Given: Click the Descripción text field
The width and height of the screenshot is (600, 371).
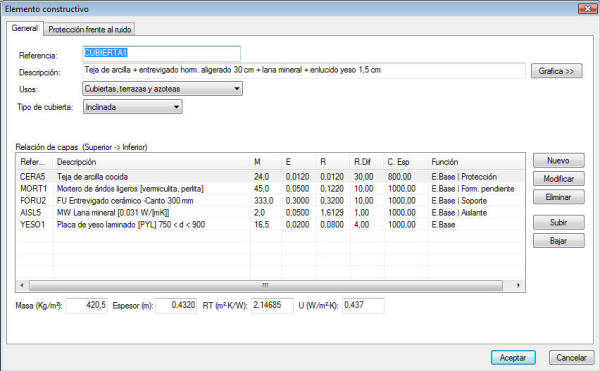Looking at the screenshot, I should pos(304,70).
